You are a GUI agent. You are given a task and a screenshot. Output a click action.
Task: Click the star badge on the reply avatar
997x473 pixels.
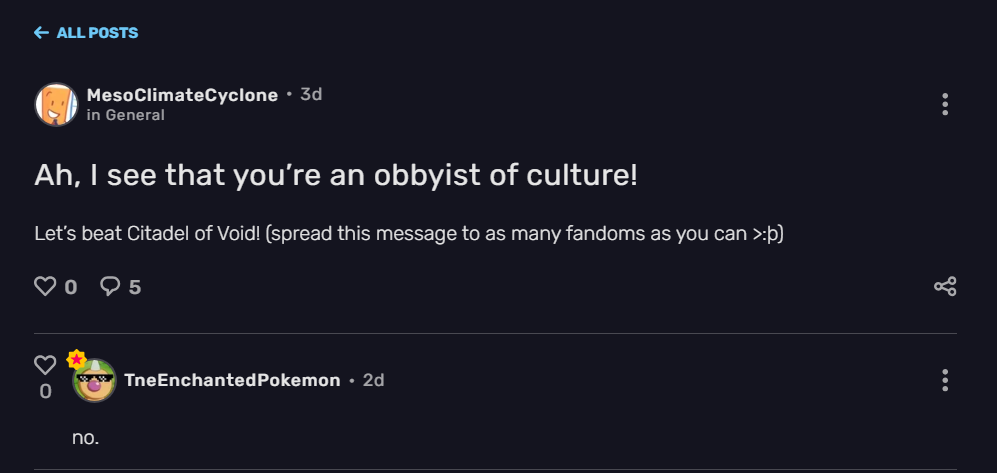click(76, 360)
